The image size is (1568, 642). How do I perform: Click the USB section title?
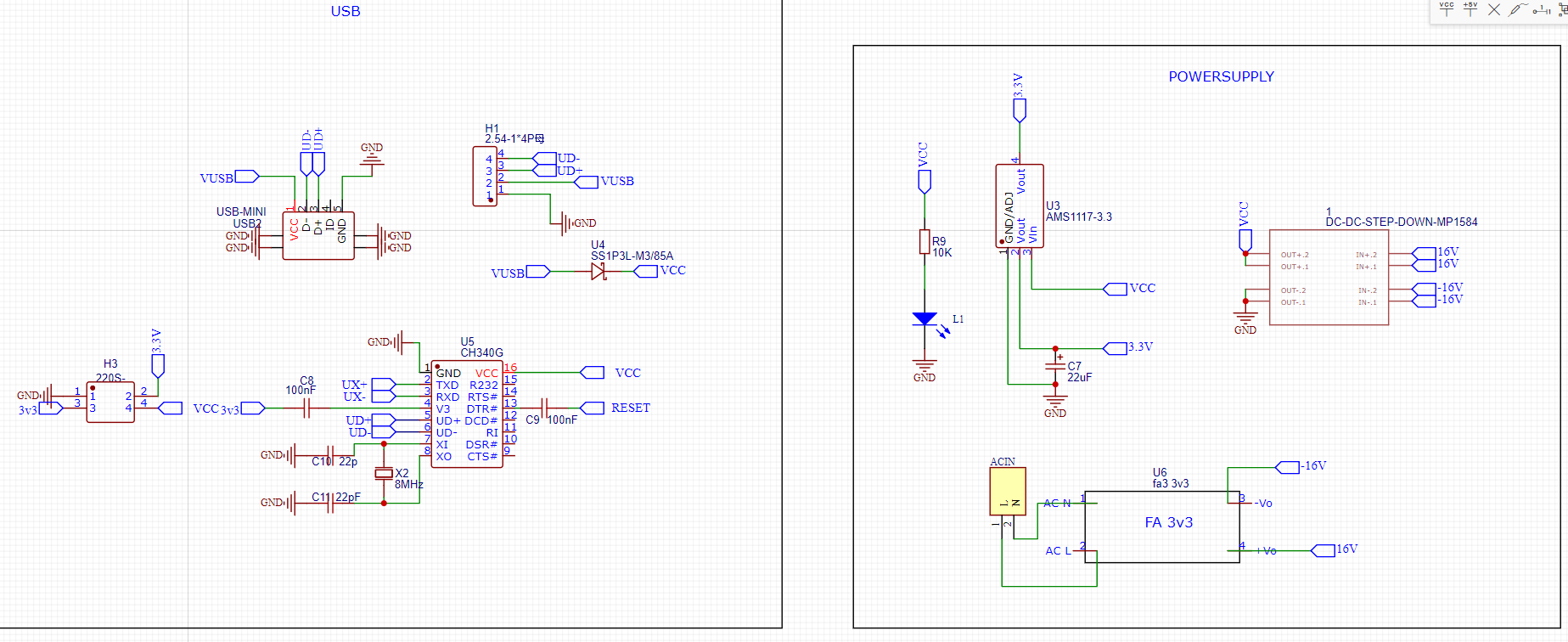(346, 11)
